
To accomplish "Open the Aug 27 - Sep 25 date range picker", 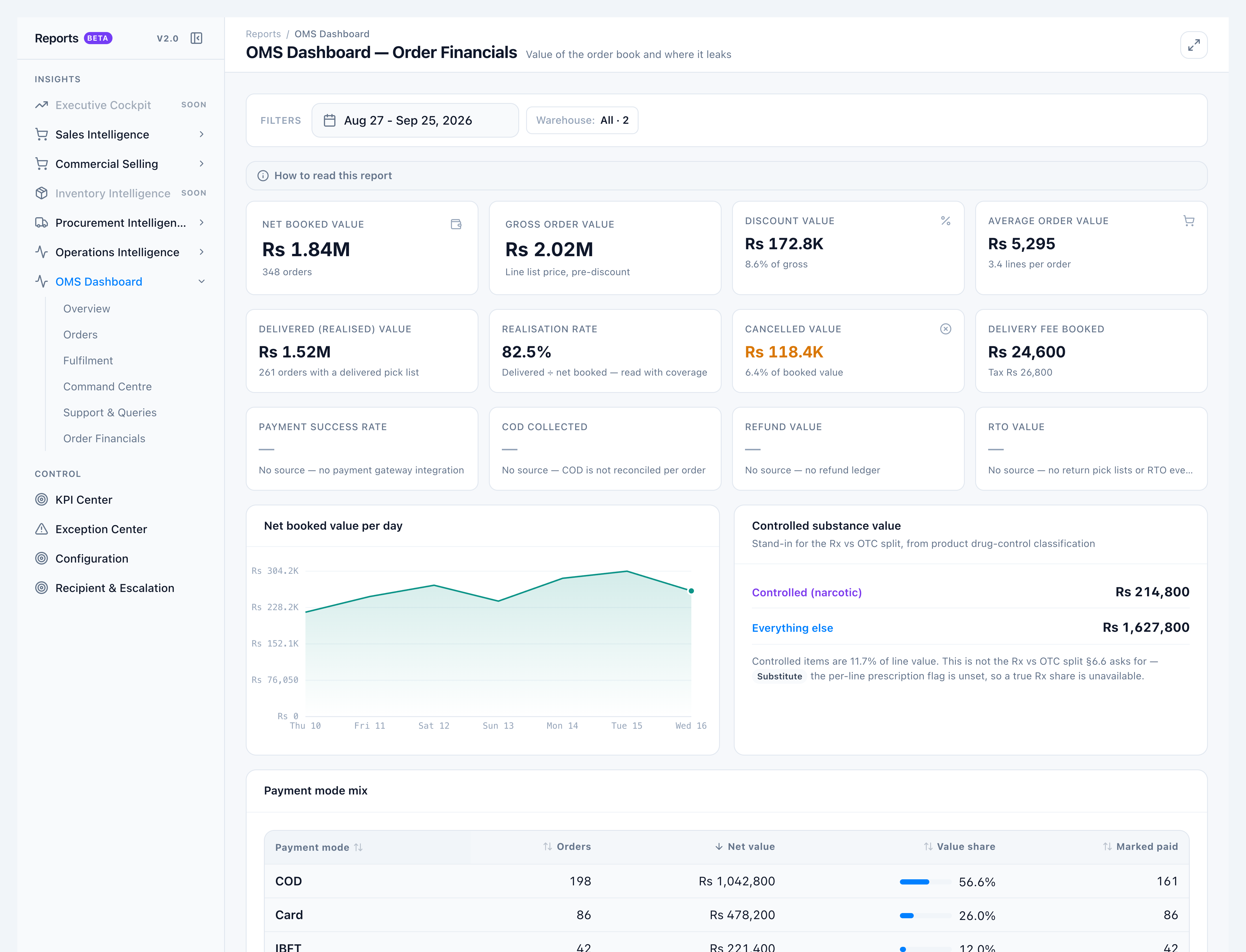I will click(x=415, y=120).
